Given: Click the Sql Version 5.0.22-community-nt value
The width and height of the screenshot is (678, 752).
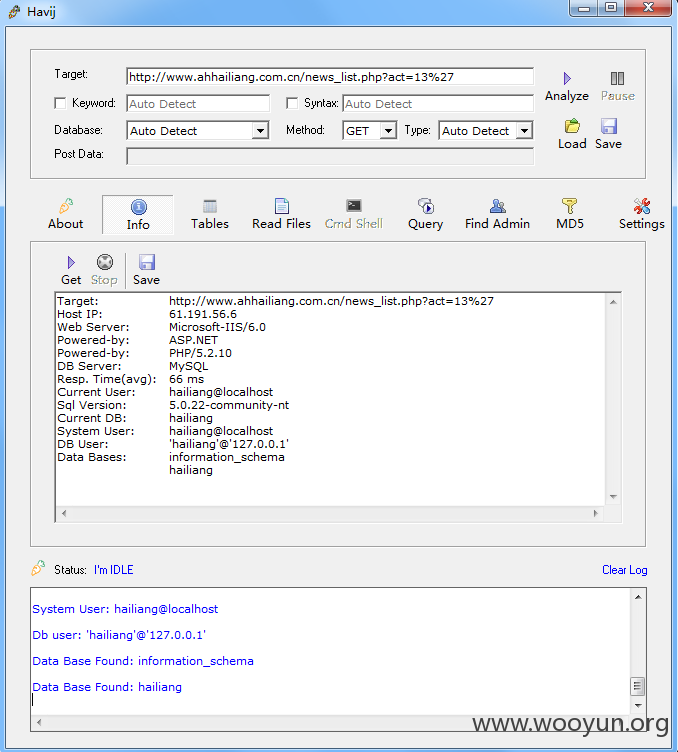Looking at the screenshot, I should [229, 405].
